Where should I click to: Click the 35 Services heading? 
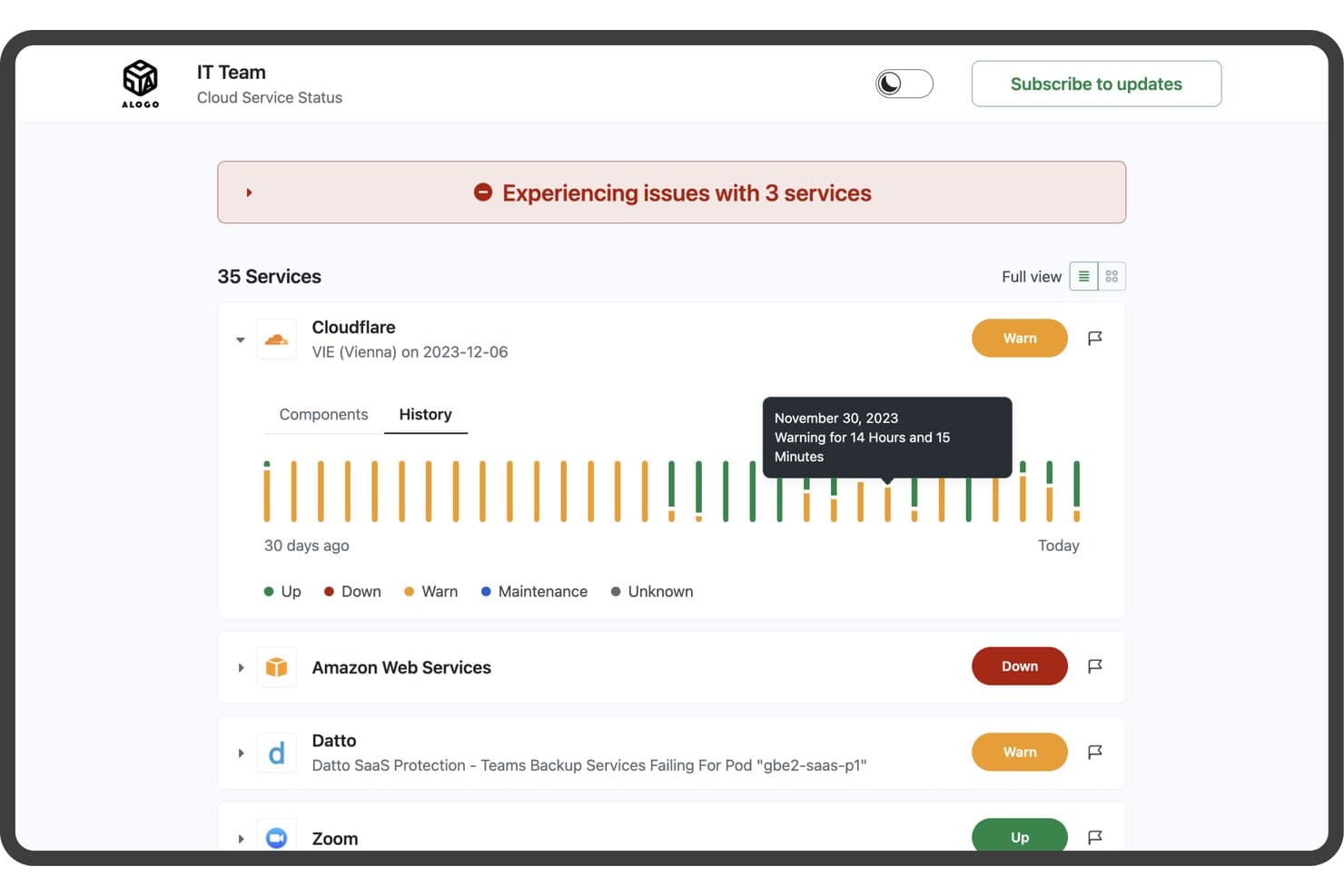[269, 276]
